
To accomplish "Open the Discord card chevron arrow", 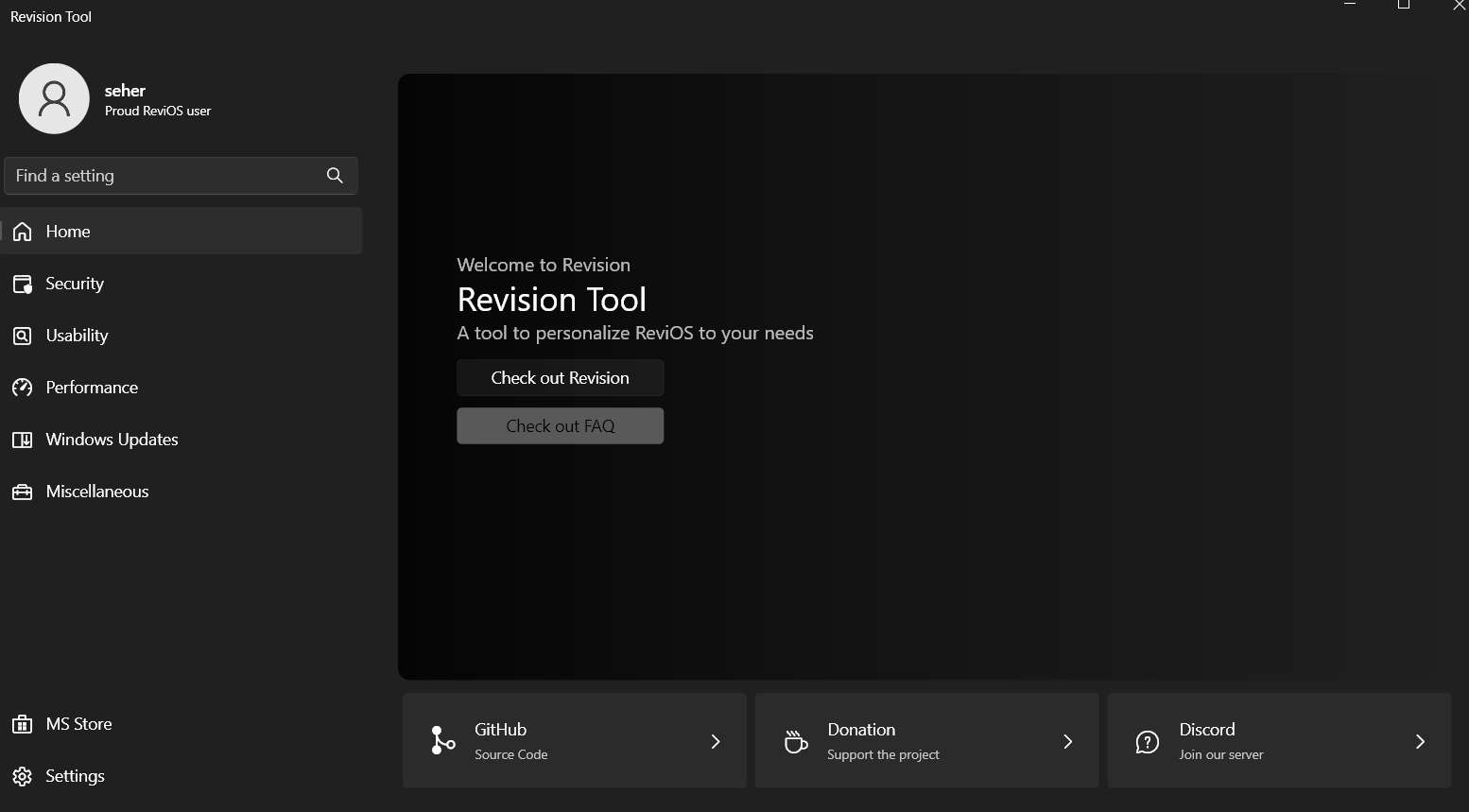I will 1420,741.
